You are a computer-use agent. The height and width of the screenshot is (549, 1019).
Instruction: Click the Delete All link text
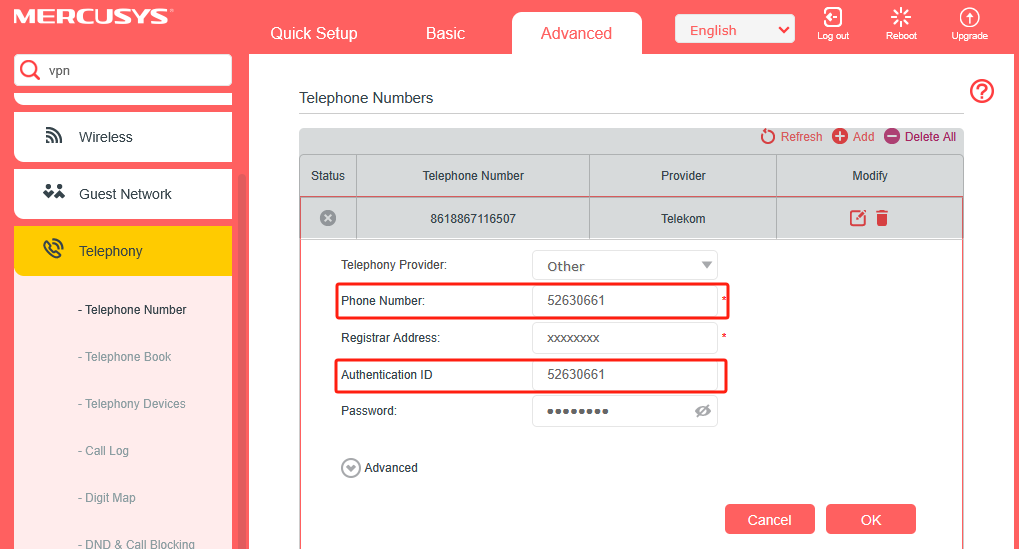pyautogui.click(x=930, y=136)
